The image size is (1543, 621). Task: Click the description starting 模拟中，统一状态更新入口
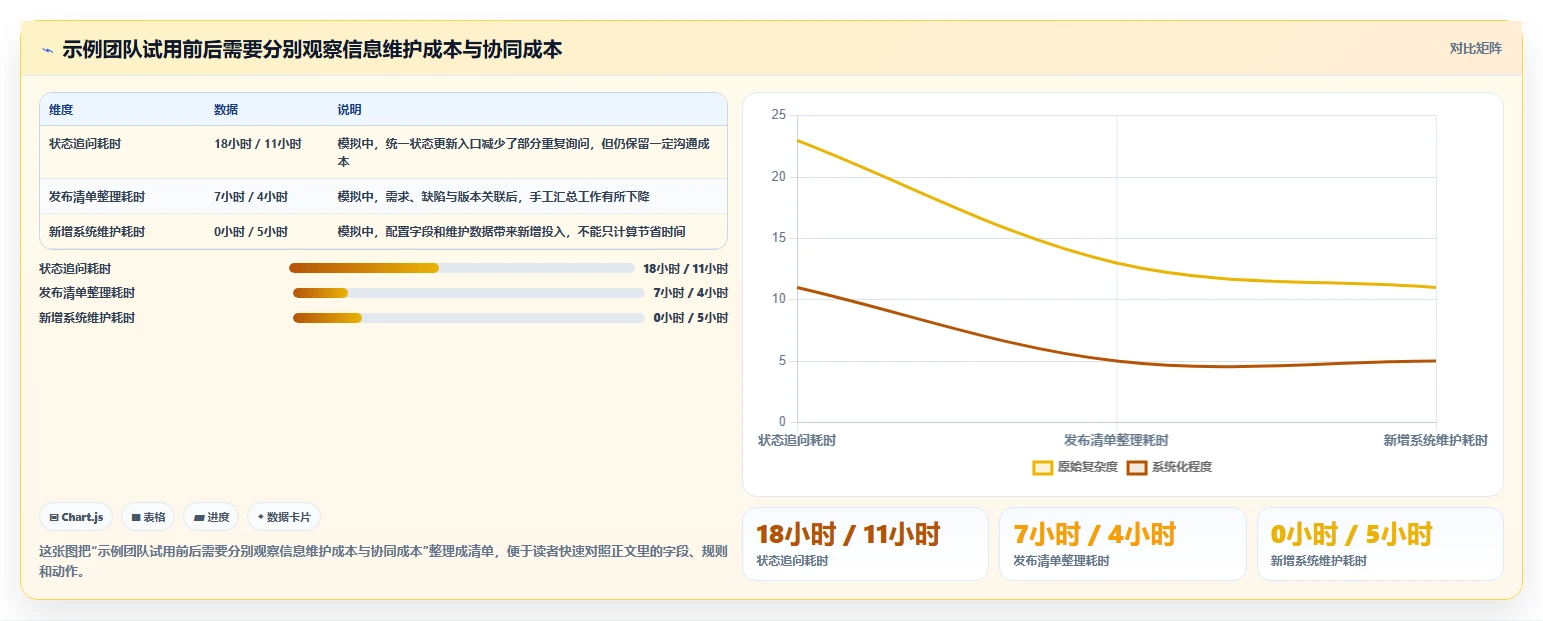(524, 152)
